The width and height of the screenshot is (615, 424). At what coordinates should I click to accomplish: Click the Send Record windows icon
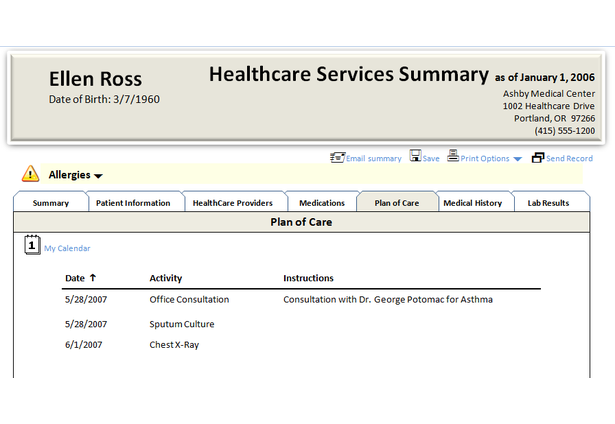click(538, 158)
